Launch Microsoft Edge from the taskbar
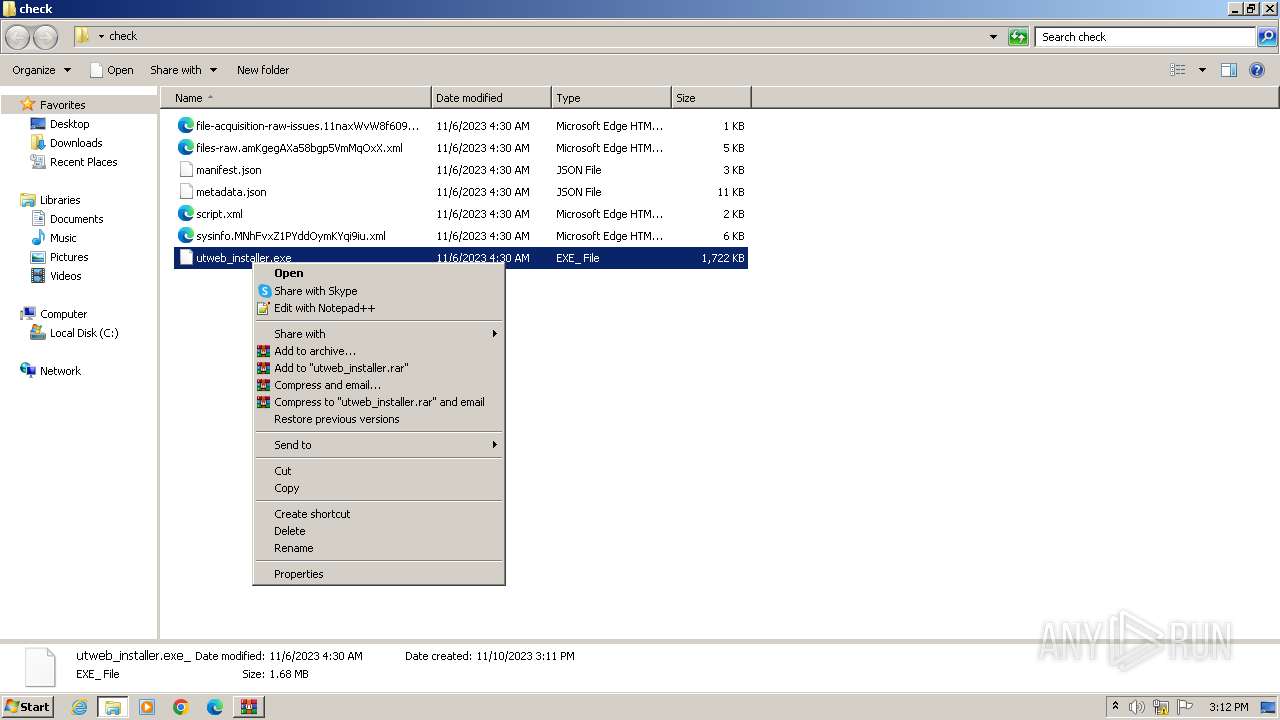The width and height of the screenshot is (1280, 720). point(215,707)
